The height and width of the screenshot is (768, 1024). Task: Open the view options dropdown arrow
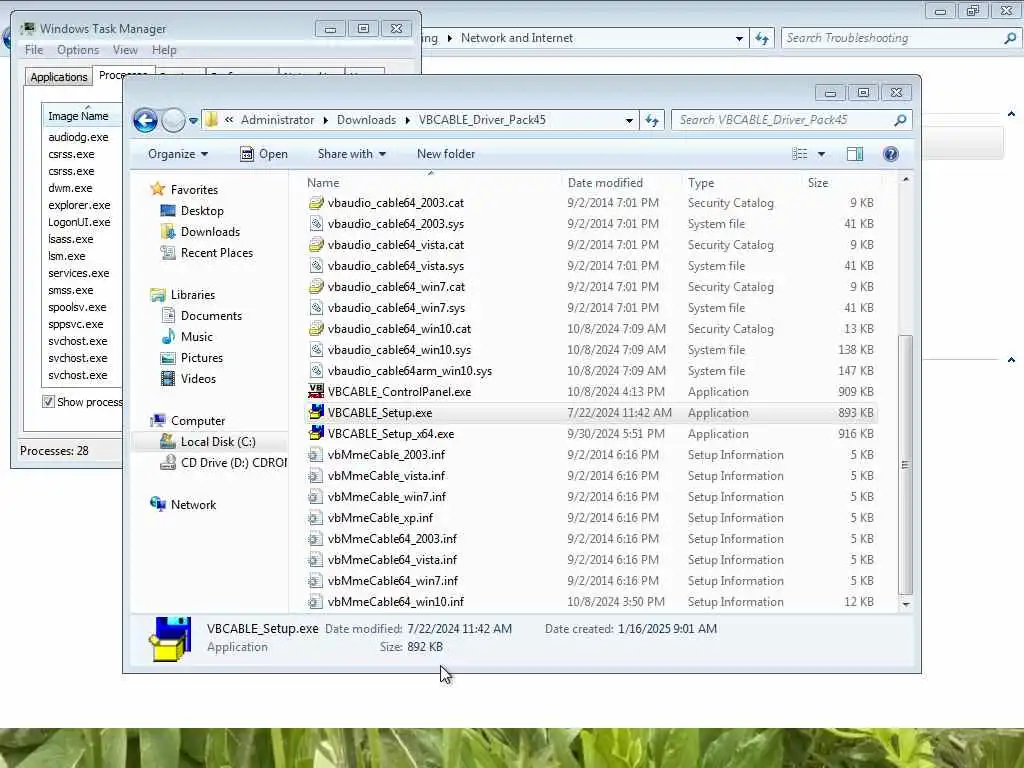pos(822,154)
